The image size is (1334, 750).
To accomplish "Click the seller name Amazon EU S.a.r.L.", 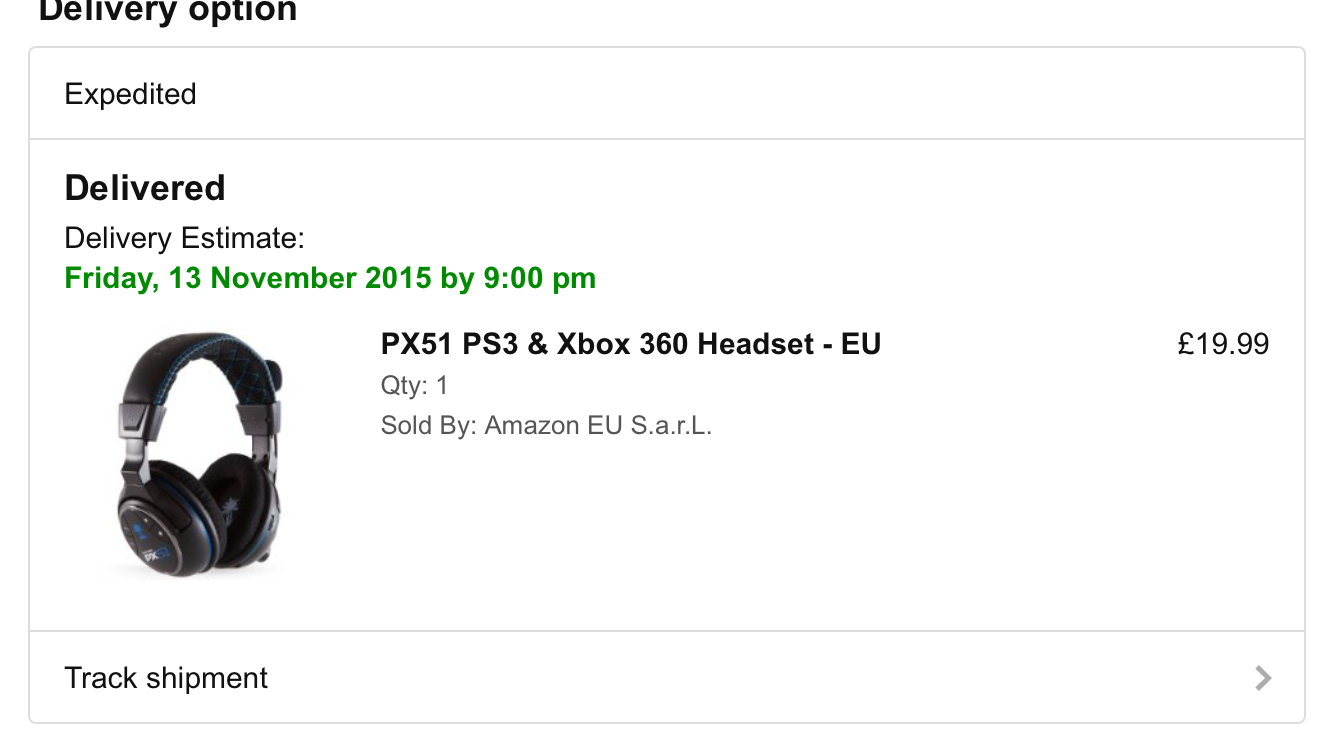I will (598, 426).
